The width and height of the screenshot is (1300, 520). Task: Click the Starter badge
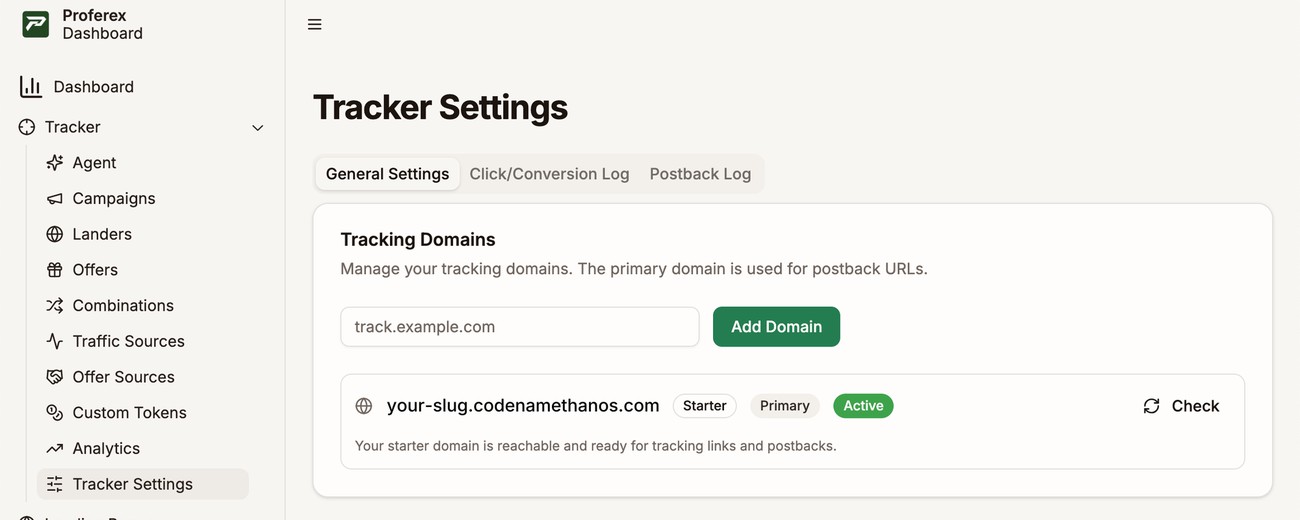click(705, 406)
